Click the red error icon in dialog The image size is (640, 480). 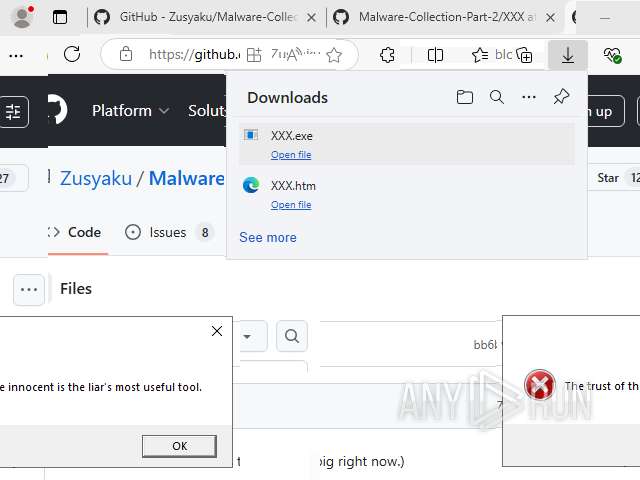click(x=540, y=385)
